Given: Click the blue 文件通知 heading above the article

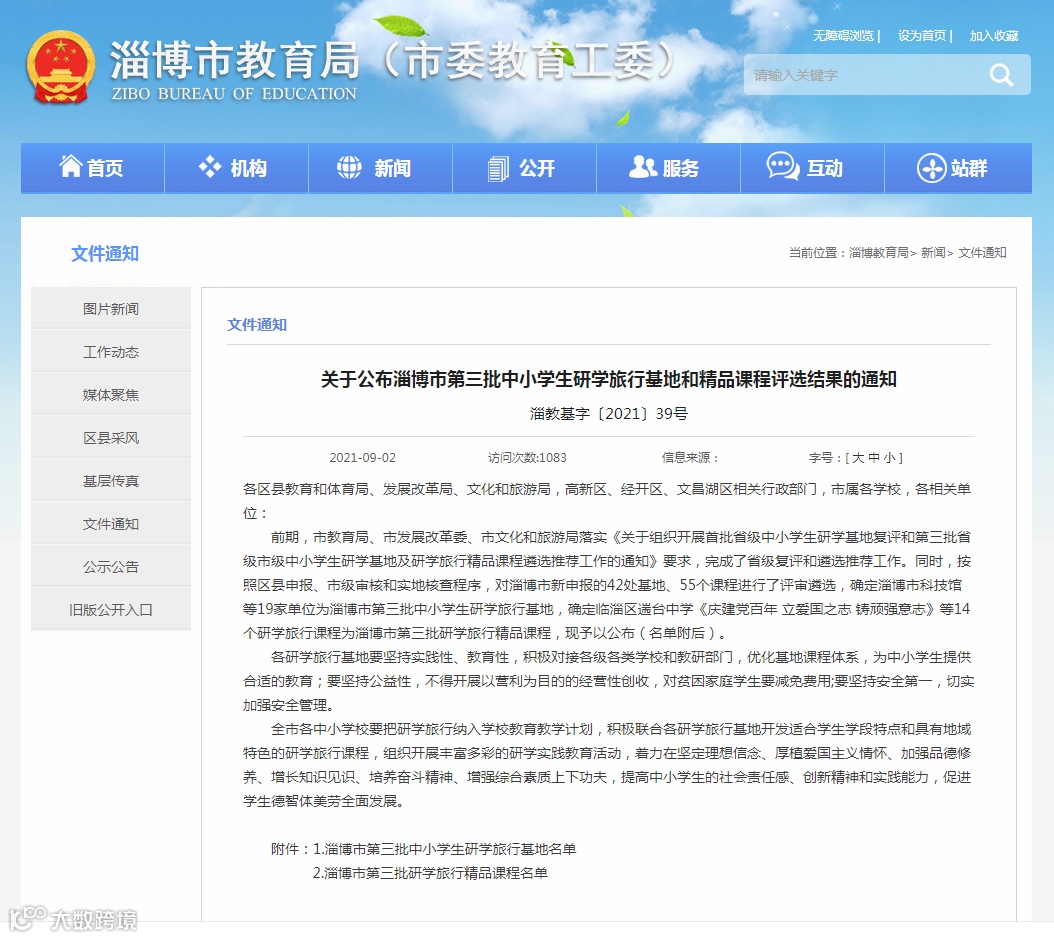Looking at the screenshot, I should click(x=257, y=325).
